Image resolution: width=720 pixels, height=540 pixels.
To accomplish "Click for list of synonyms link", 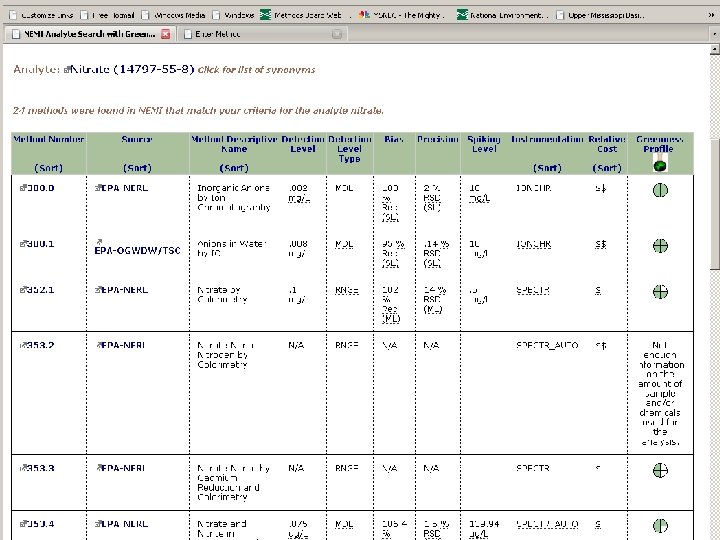I will (x=256, y=70).
